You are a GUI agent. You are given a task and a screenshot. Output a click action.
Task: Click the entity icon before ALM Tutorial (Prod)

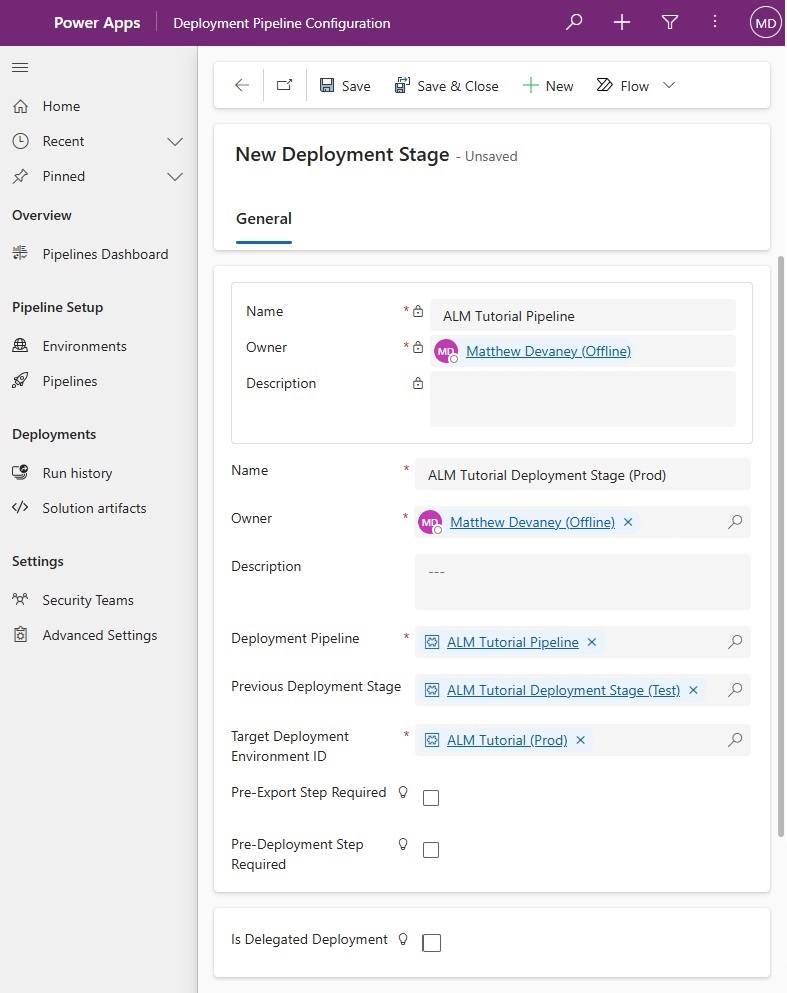click(432, 740)
